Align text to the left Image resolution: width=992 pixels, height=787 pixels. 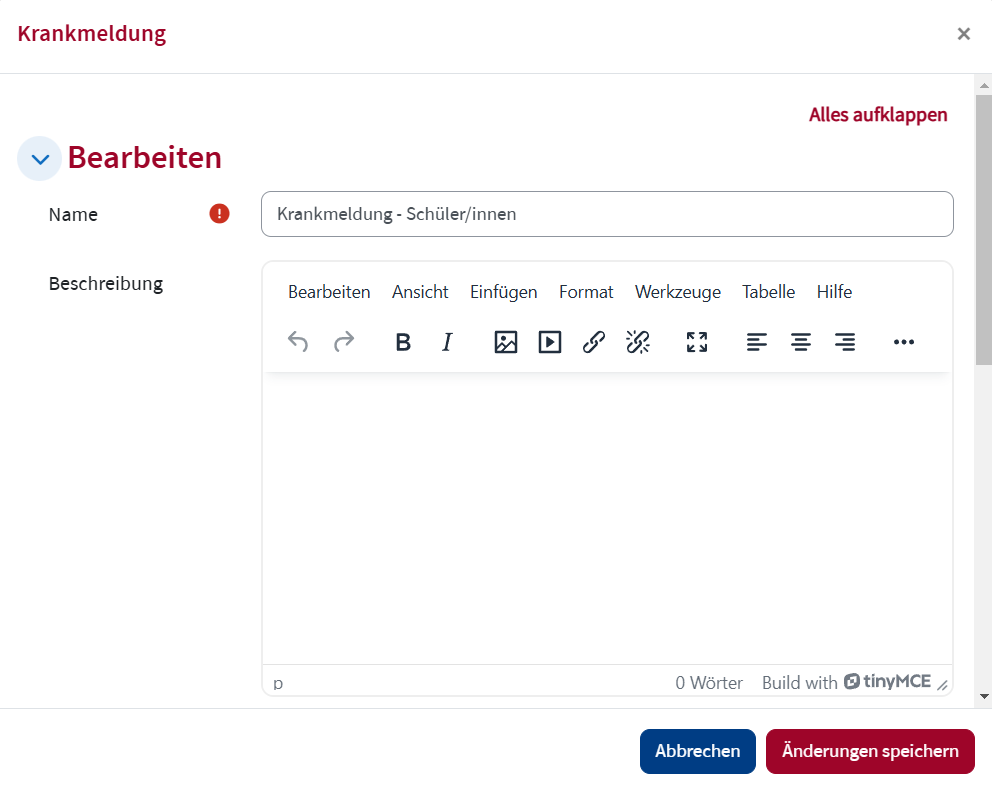[x=756, y=341]
